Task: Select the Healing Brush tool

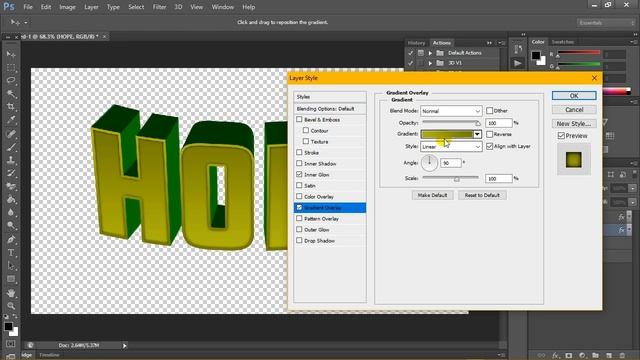Action: click(x=11, y=133)
